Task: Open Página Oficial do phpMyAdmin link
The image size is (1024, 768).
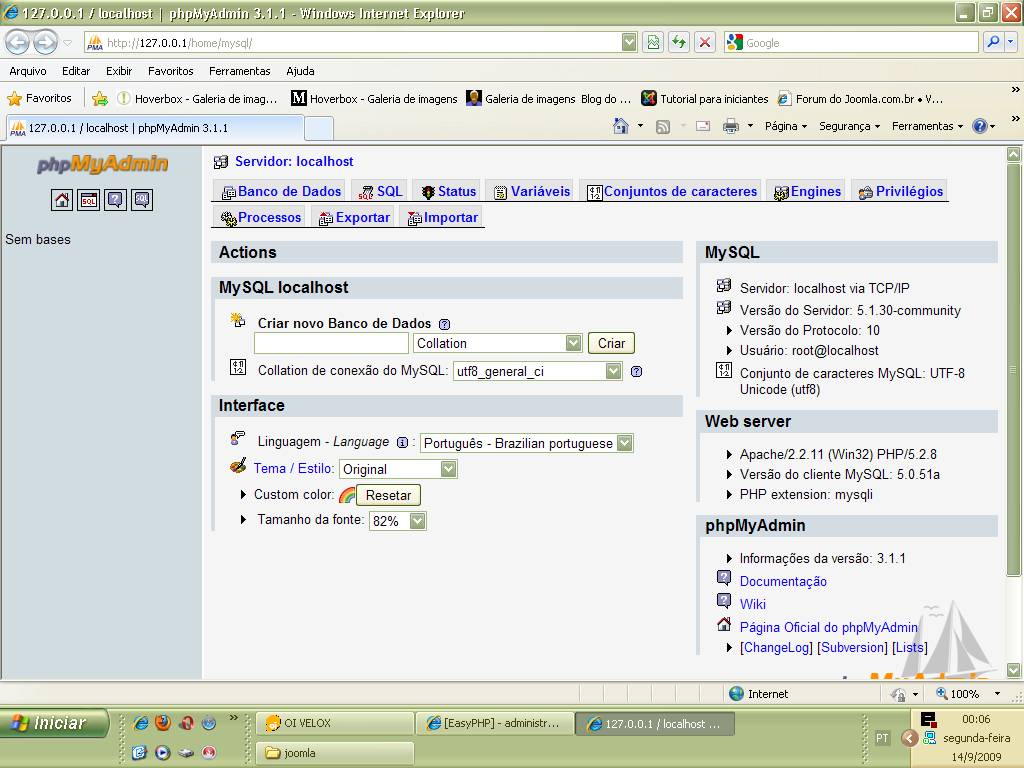Action: 828,627
